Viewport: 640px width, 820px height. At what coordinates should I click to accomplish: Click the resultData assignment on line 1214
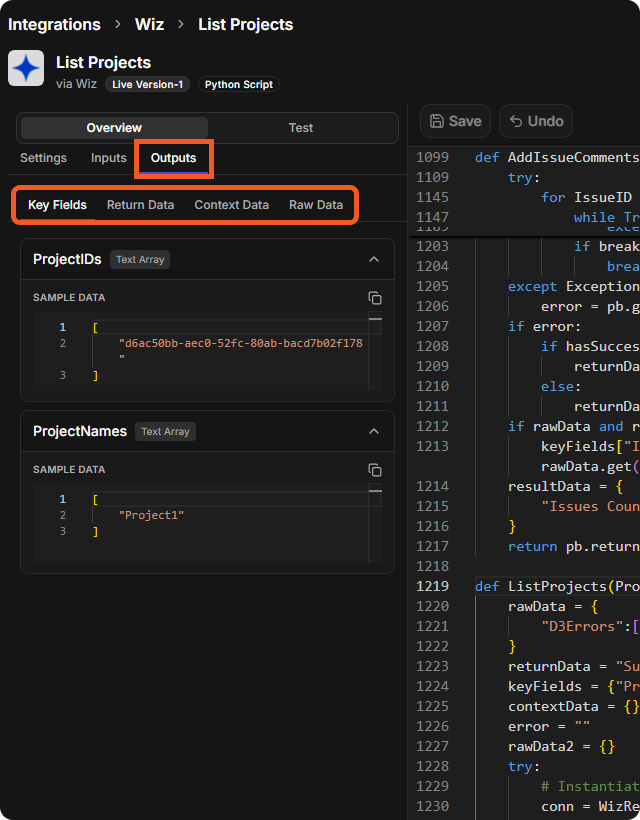pyautogui.click(x=565, y=486)
